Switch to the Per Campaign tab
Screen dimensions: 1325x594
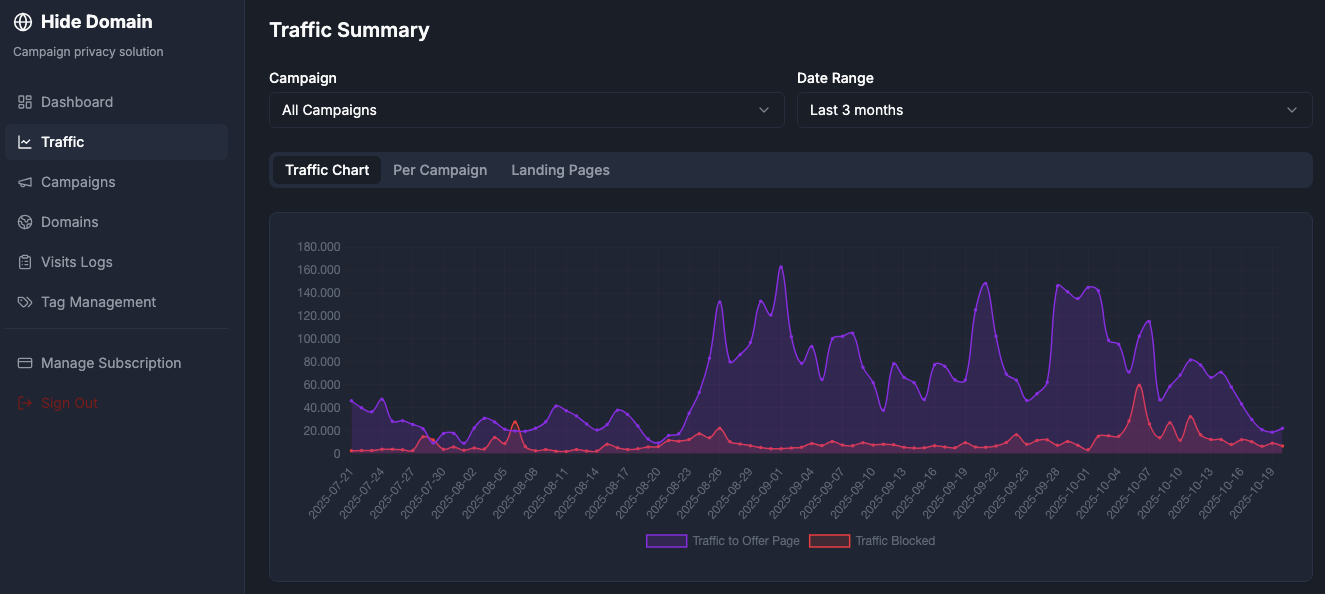pyautogui.click(x=440, y=170)
